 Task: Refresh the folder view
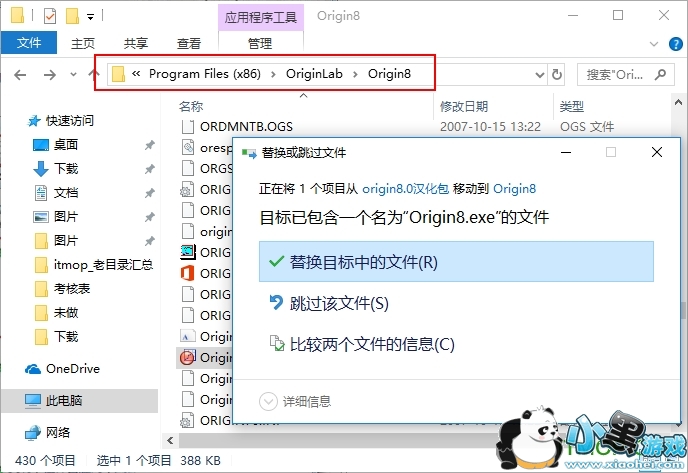556,75
